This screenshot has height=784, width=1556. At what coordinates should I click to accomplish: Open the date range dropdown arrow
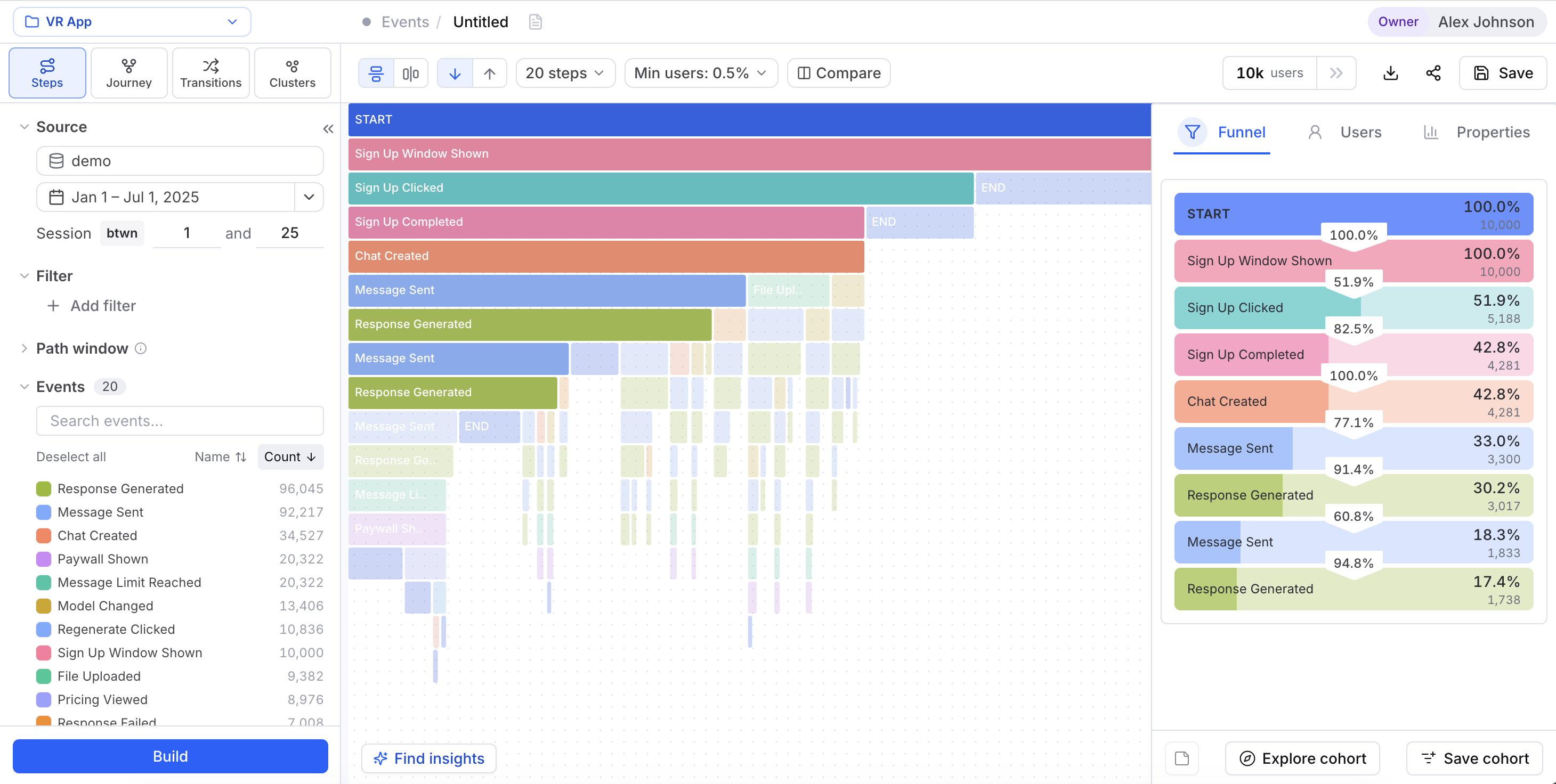point(309,197)
